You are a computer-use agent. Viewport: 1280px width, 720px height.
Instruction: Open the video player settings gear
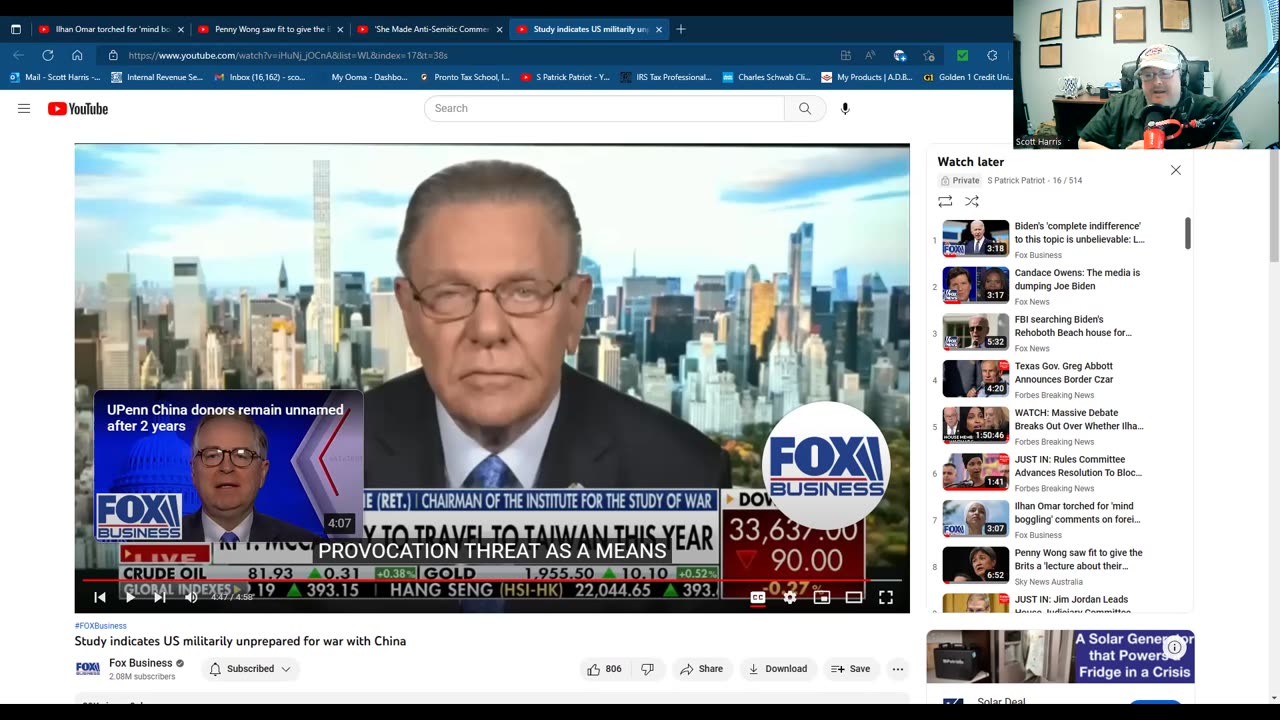pos(790,597)
